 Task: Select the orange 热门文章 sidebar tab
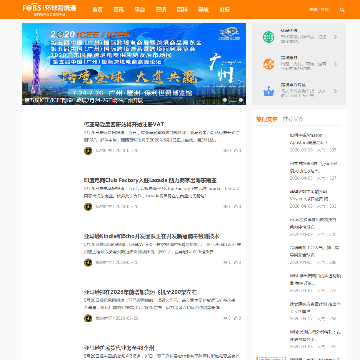coord(266,119)
